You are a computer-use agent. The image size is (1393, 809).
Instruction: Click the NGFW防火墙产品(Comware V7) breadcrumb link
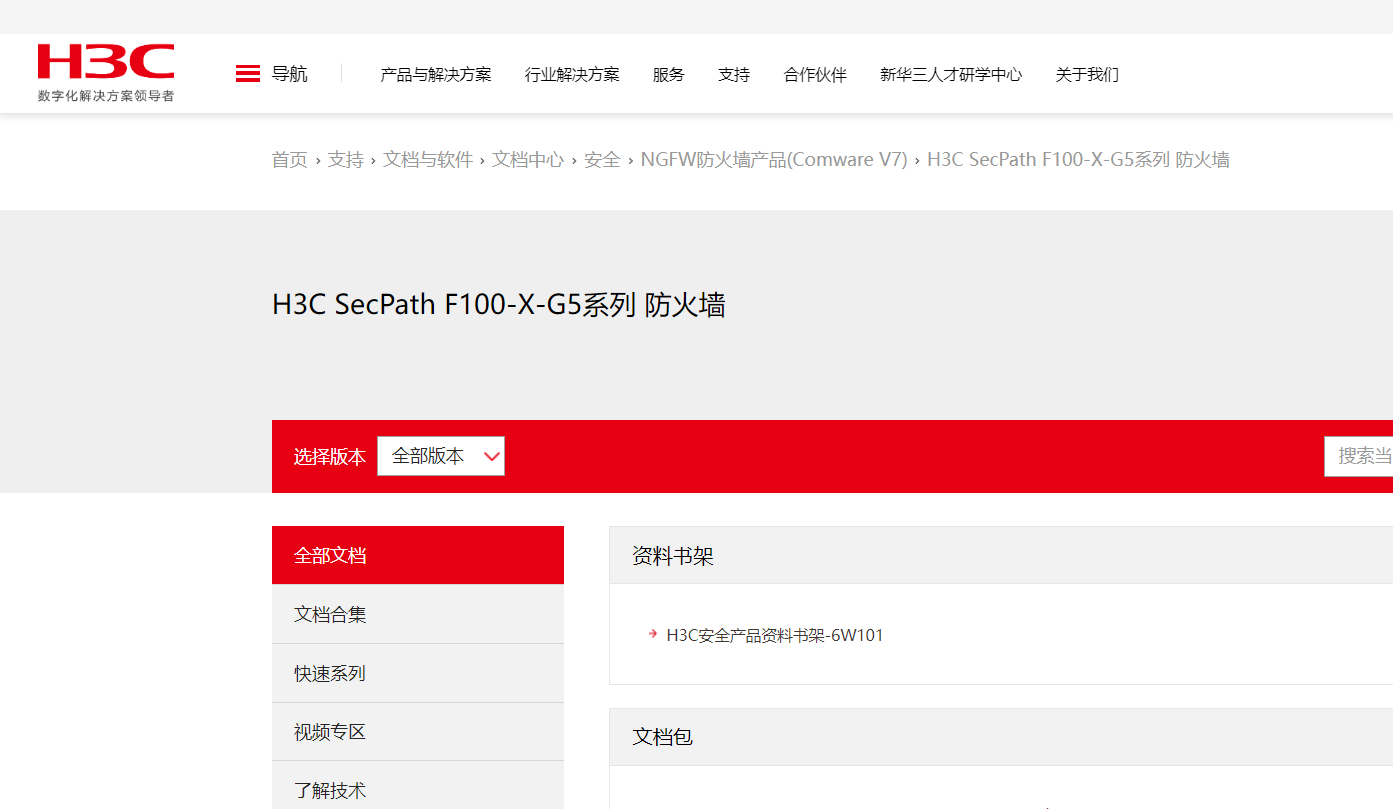tap(774, 160)
